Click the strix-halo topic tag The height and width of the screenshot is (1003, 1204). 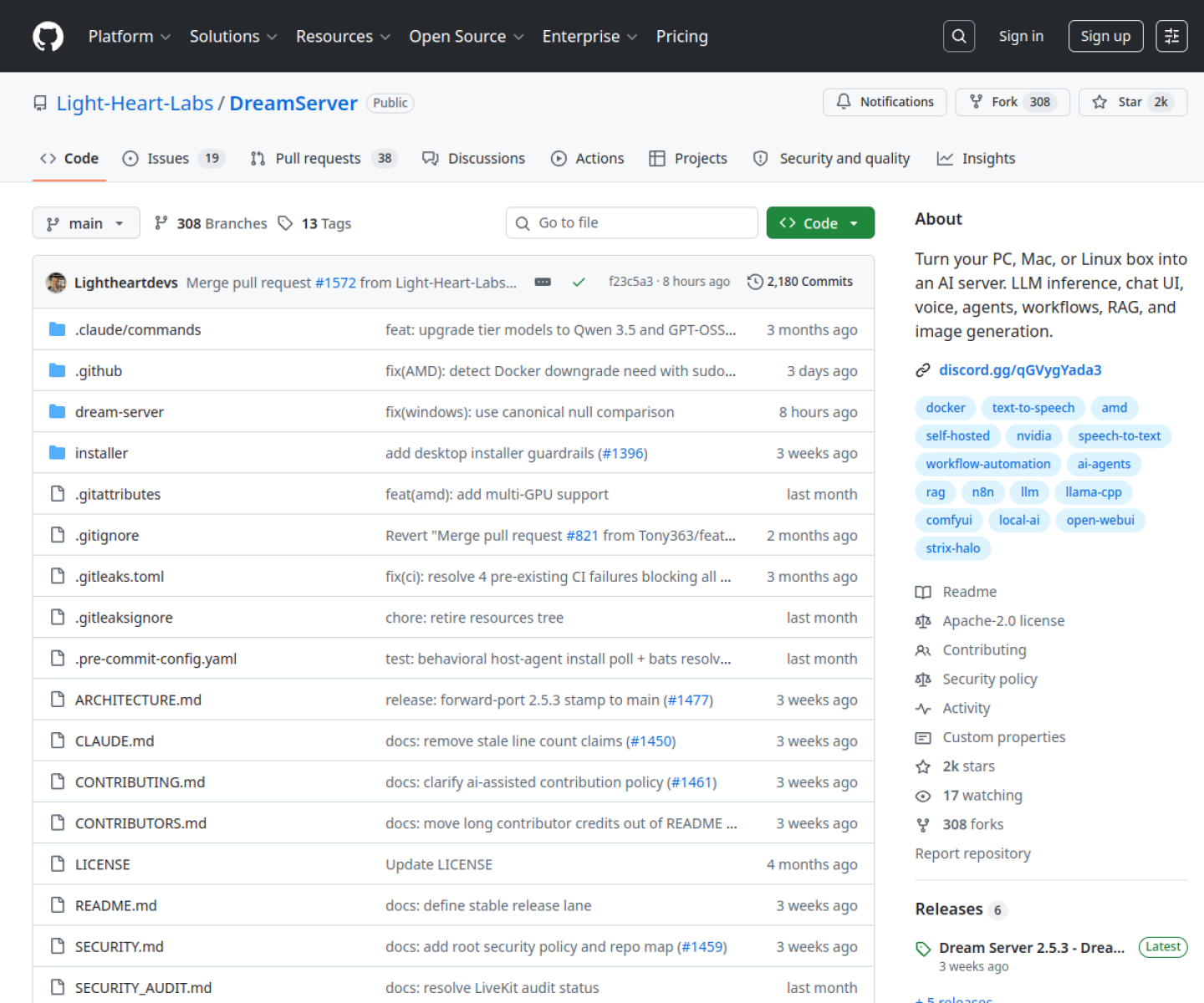[953, 548]
